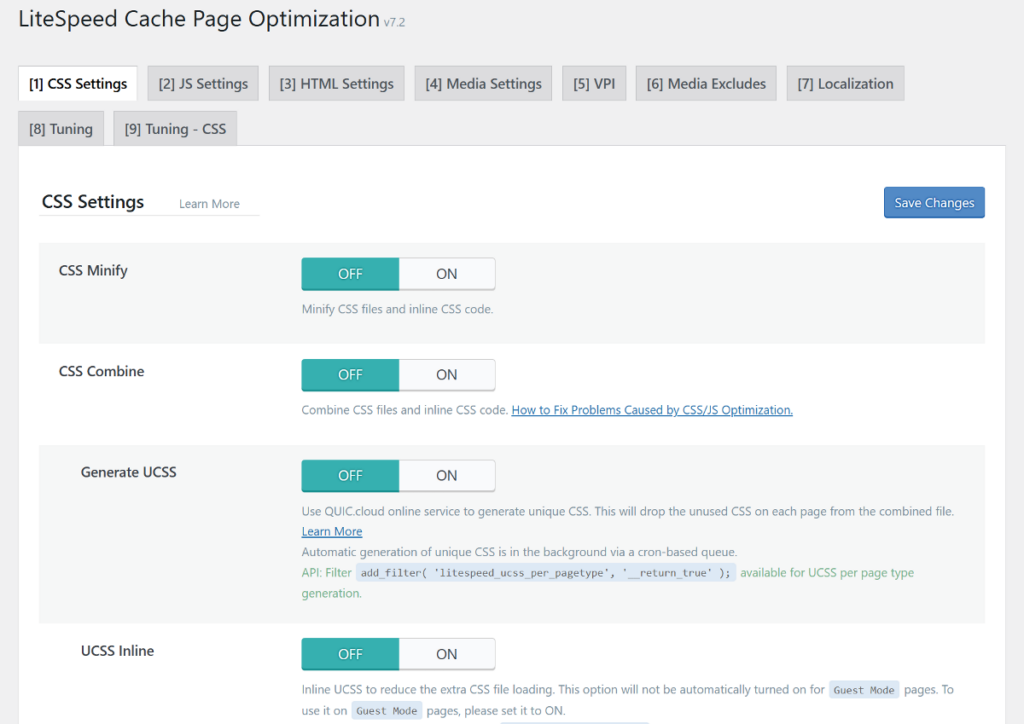Switch to the JS Settings tab
Viewport: 1024px width, 724px height.
(202, 83)
